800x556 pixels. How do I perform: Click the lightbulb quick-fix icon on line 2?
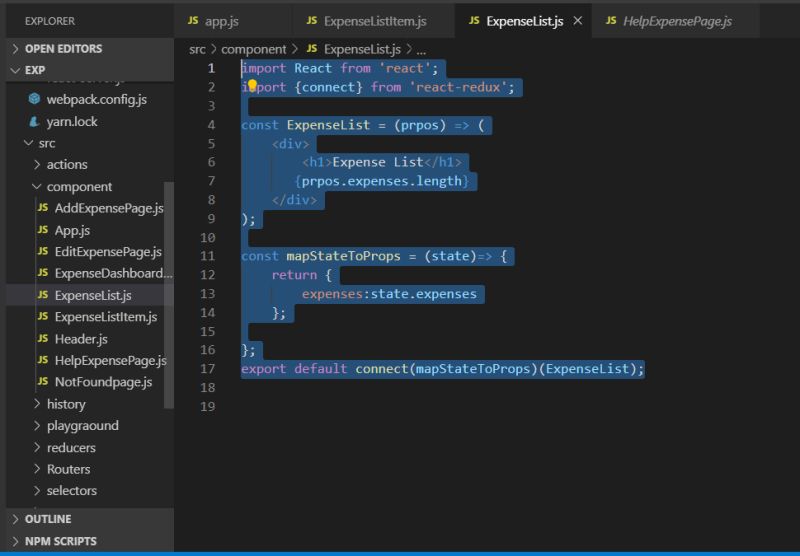point(252,85)
